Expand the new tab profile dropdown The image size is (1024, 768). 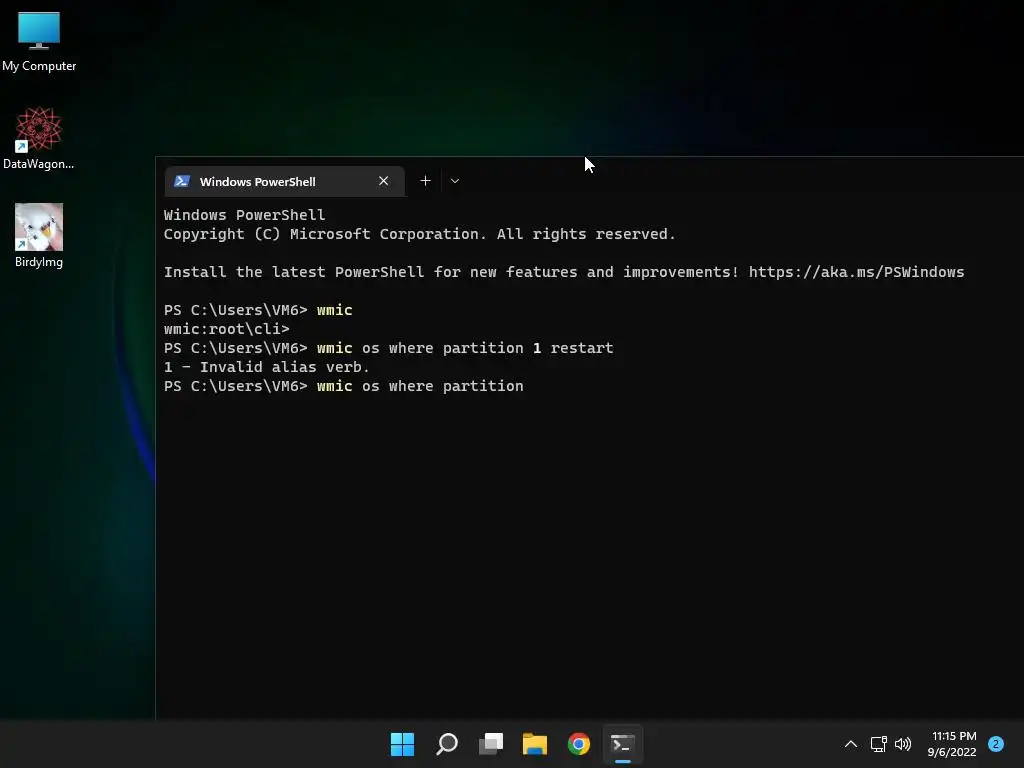(x=455, y=181)
